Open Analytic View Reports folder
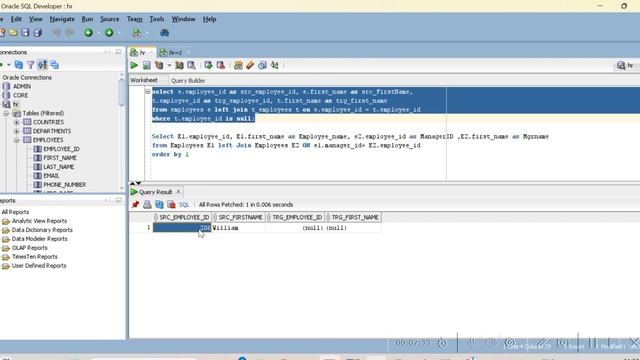 pos(39,221)
